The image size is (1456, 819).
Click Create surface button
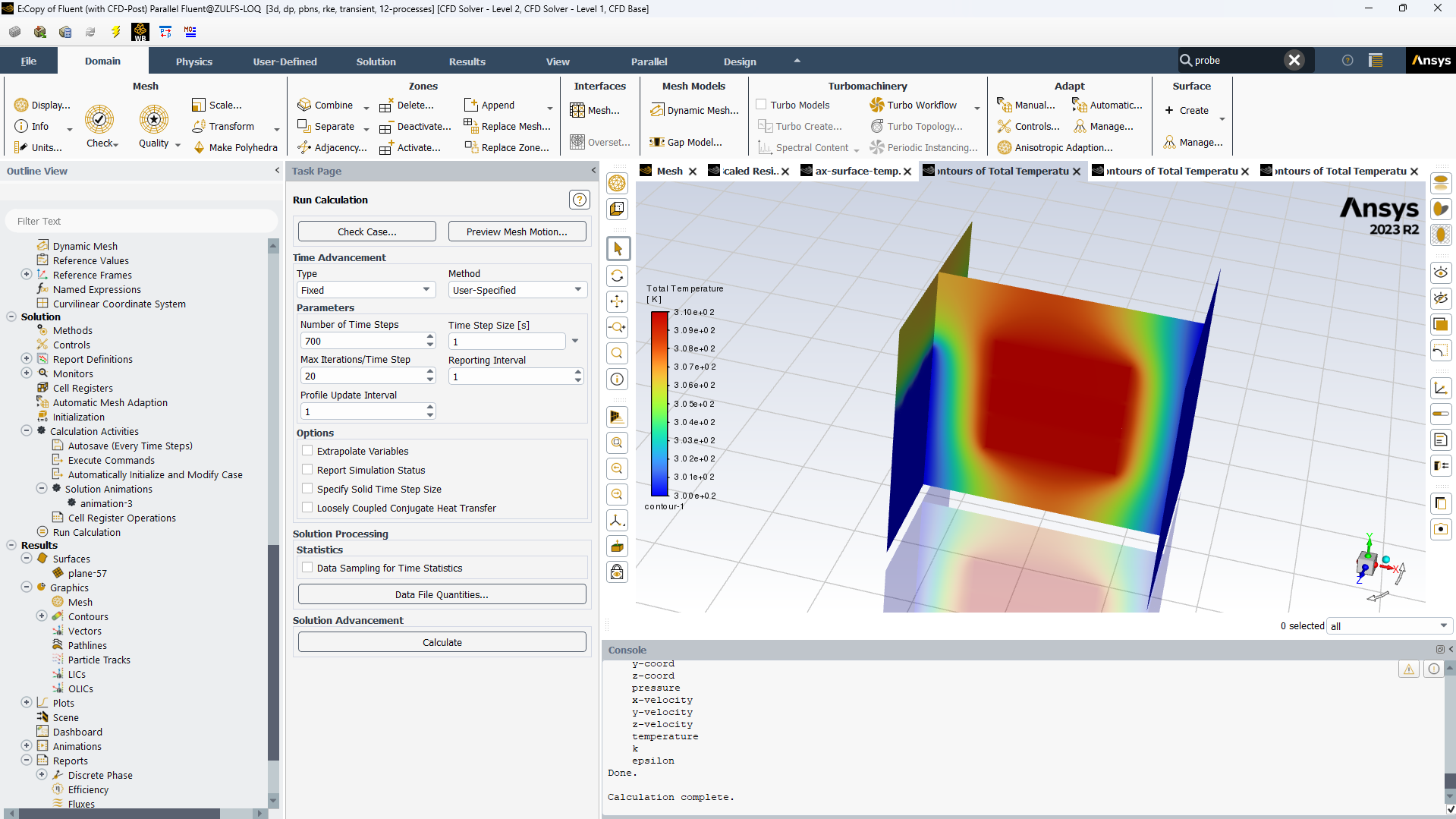[1187, 111]
